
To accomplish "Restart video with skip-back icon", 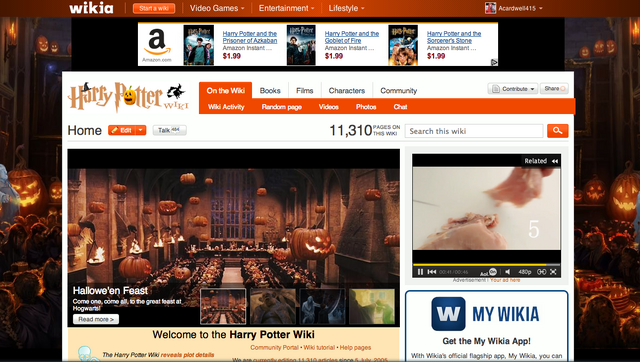I will [432, 272].
